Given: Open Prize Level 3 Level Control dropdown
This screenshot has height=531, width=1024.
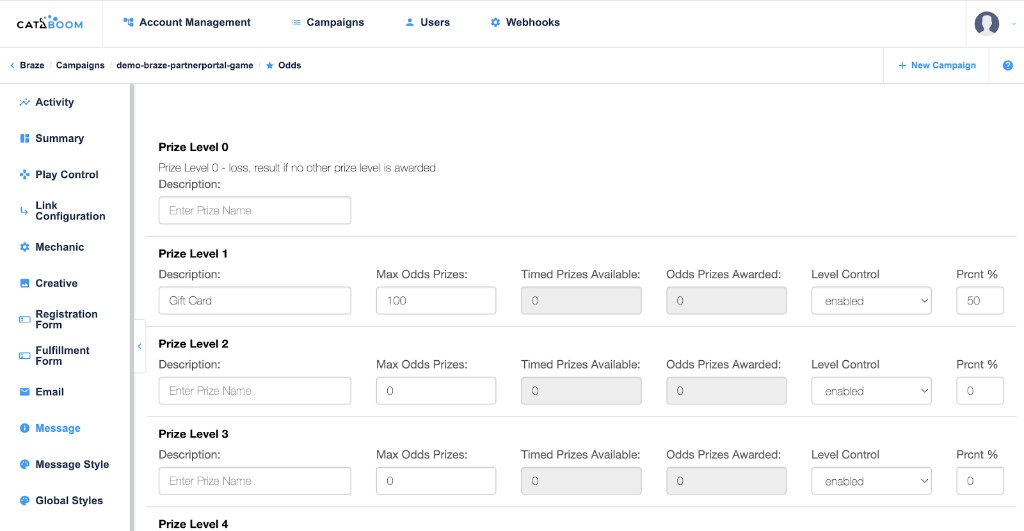Looking at the screenshot, I should tap(871, 481).
